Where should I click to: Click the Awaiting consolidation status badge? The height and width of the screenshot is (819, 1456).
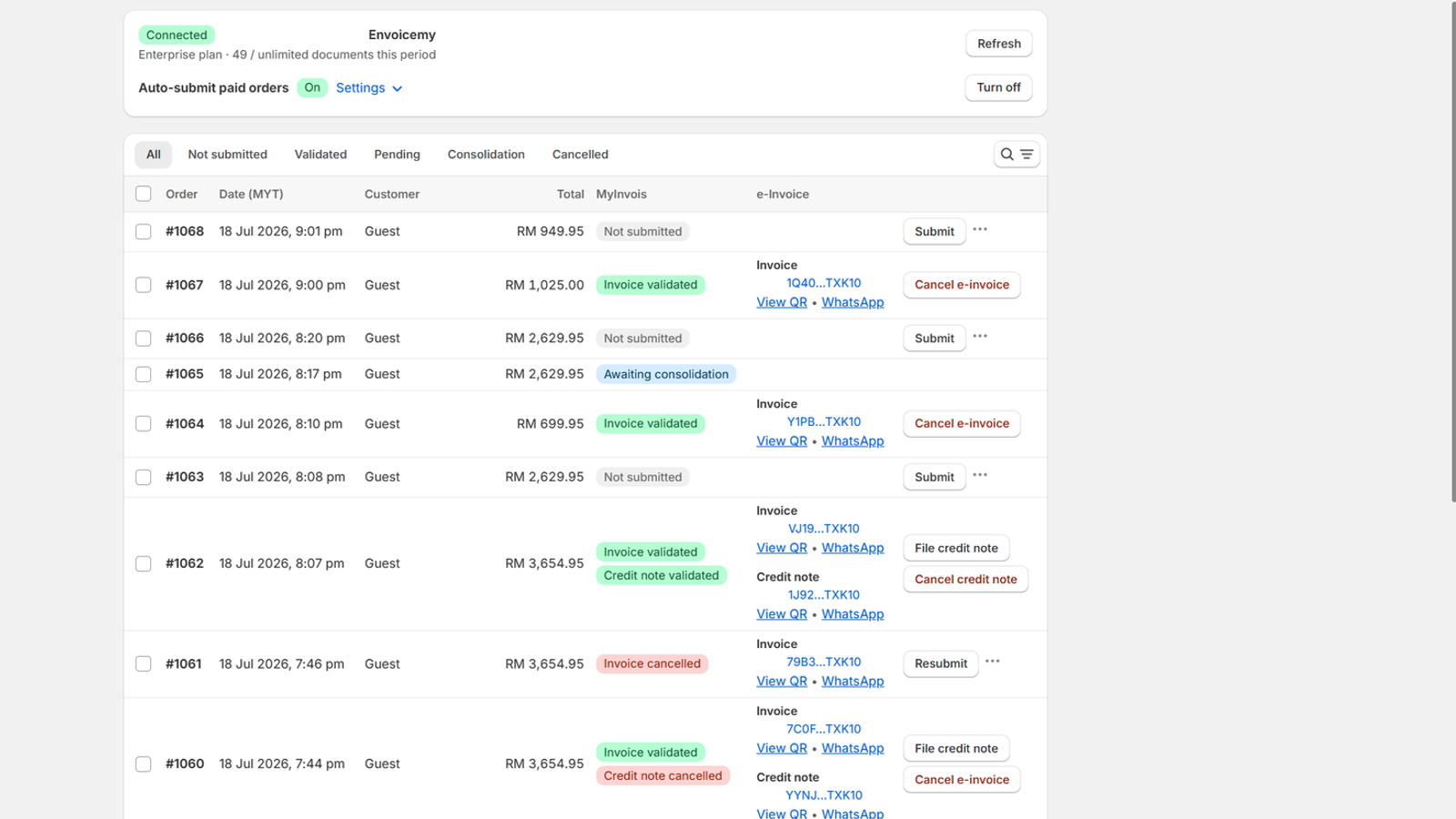pos(666,374)
